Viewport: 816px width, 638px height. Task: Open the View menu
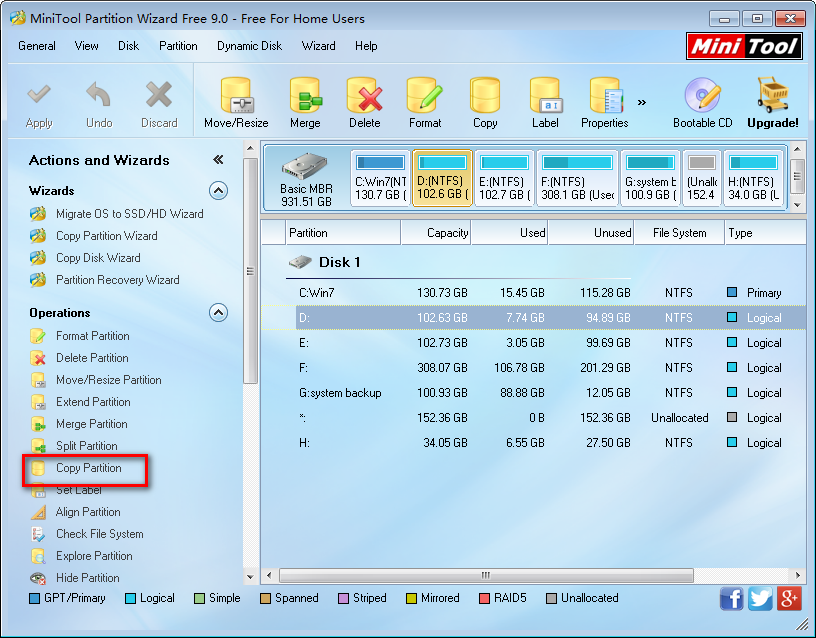(x=86, y=46)
